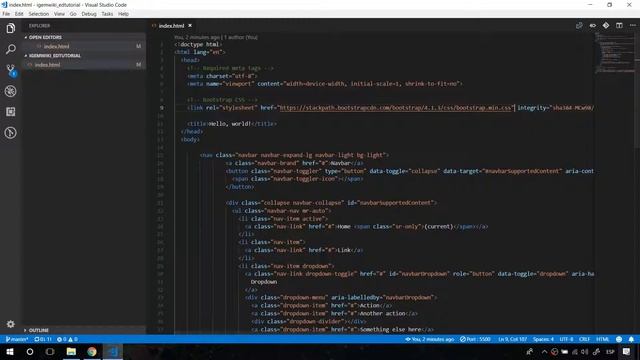The height and width of the screenshot is (360, 640).
Task: Click Ln 9, Col 107 cursor position
Action: point(512,339)
